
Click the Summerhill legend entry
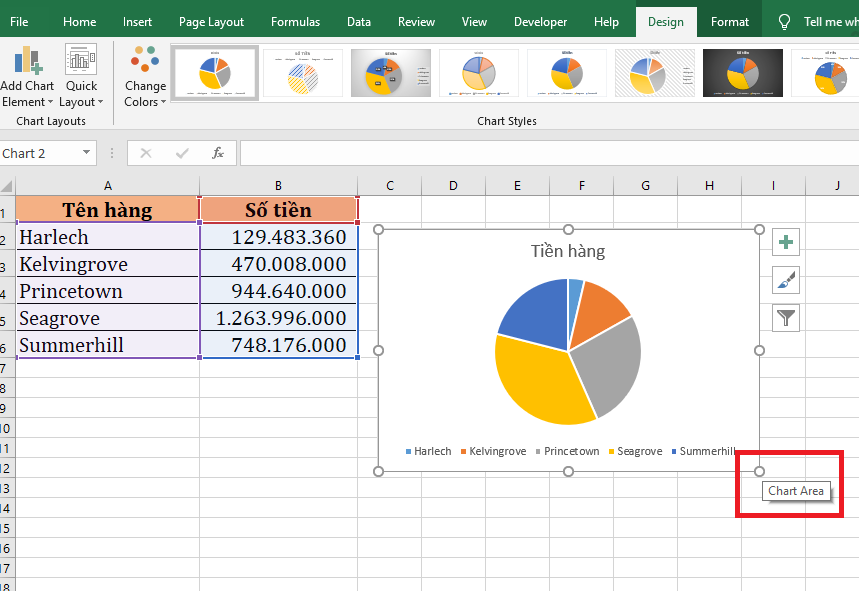tap(706, 451)
